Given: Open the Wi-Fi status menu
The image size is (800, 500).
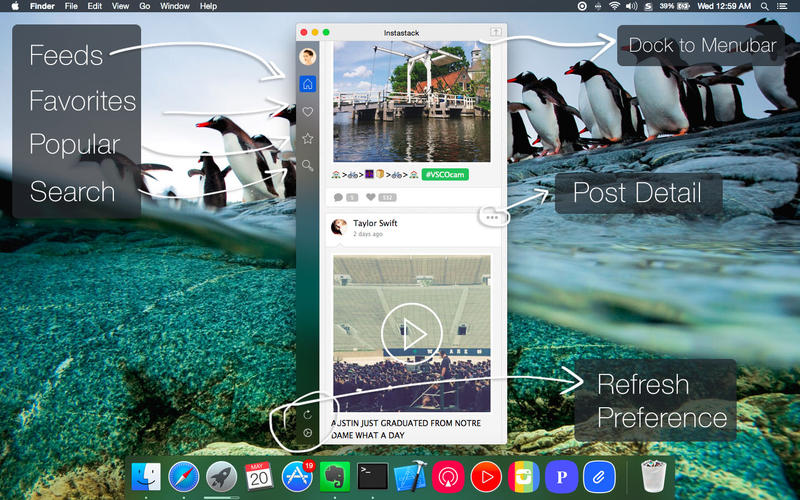Looking at the screenshot, I should [x=613, y=6].
